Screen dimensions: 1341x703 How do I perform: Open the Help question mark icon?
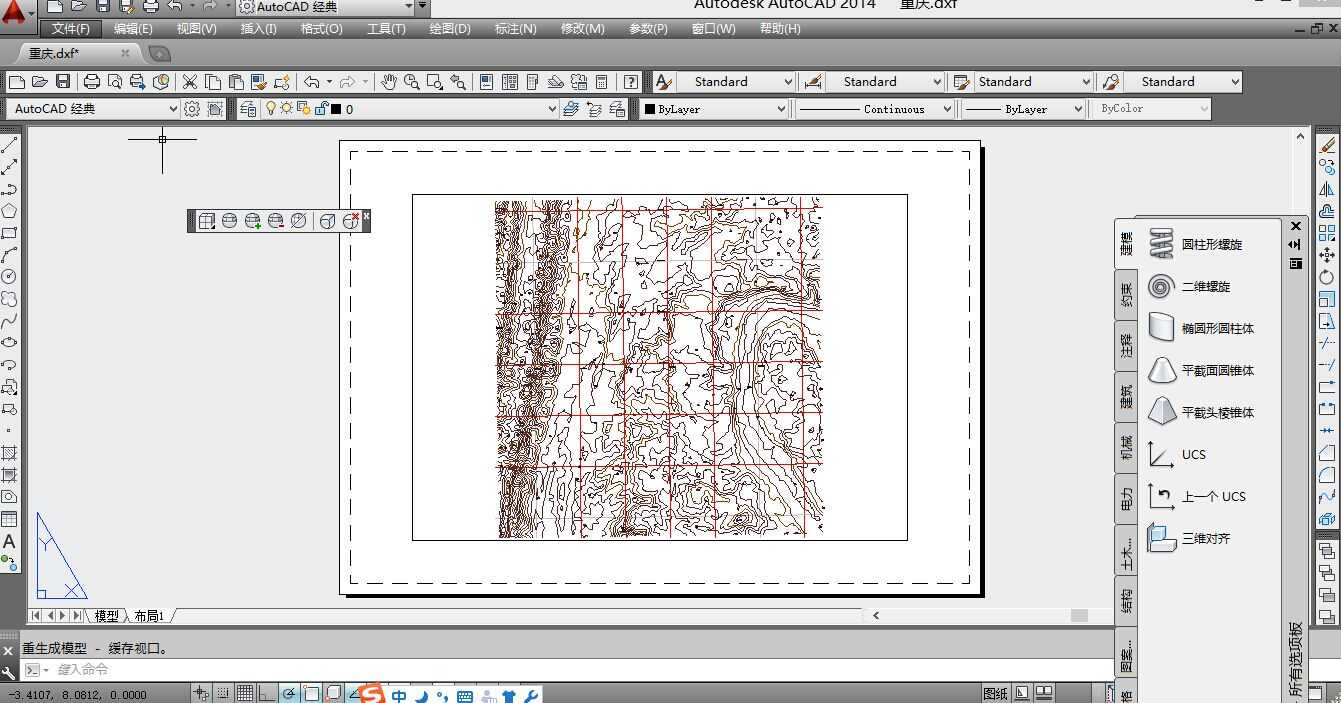630,82
